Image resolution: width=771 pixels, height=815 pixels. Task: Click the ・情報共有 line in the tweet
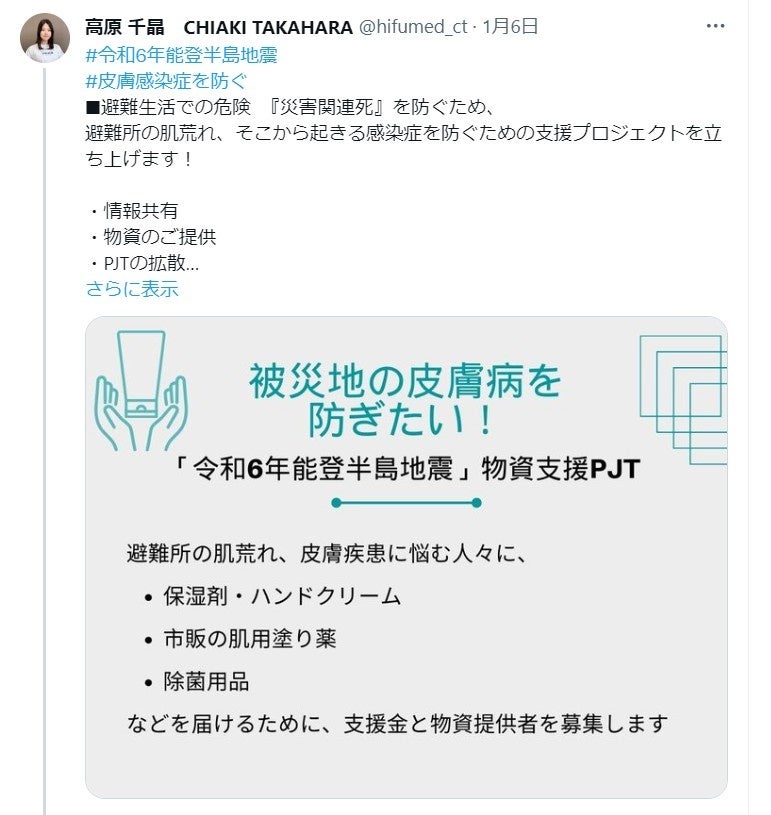tap(133, 211)
